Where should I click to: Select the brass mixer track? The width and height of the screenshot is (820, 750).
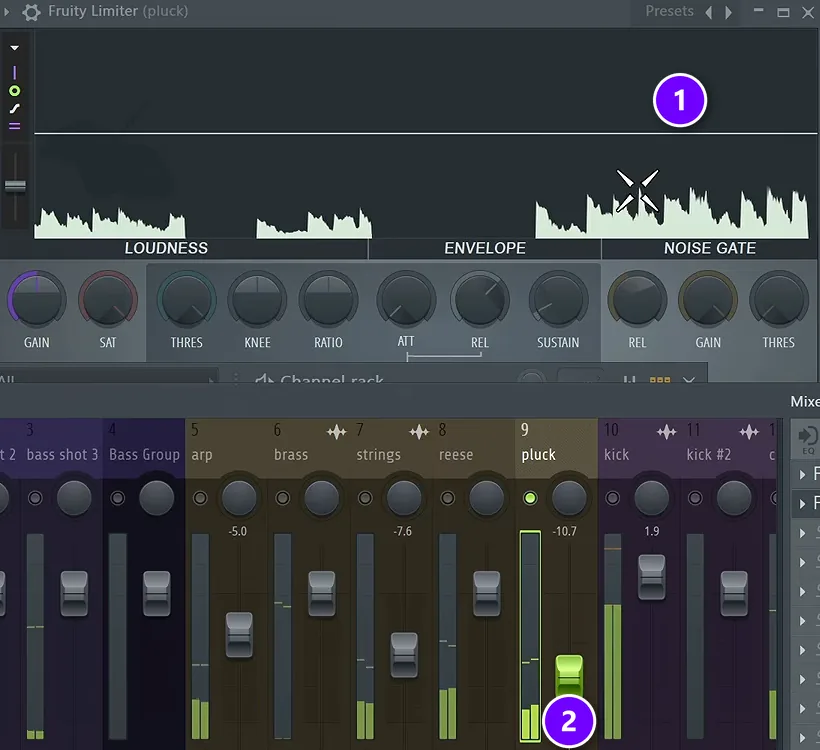[291, 454]
